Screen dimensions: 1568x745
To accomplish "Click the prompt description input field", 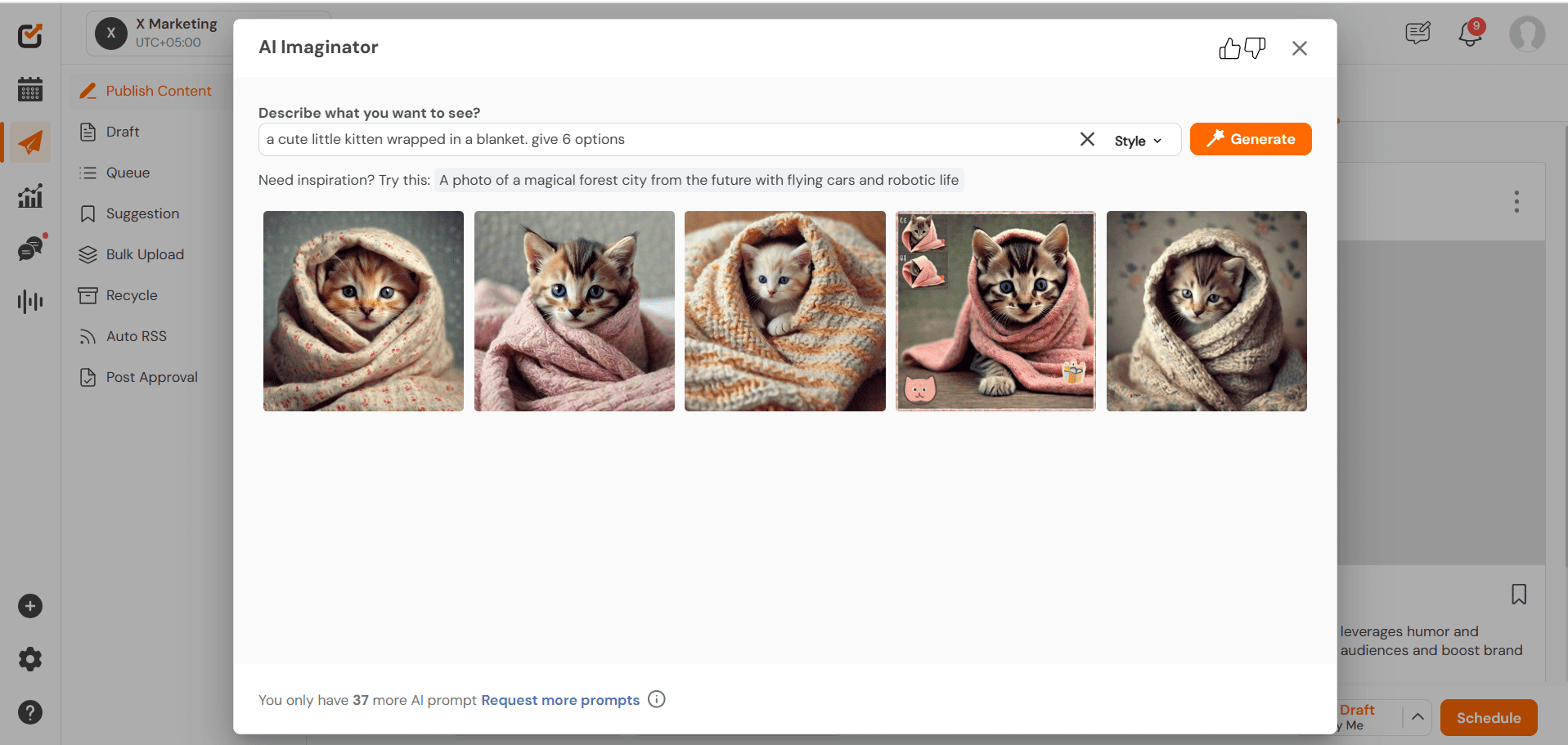I will point(663,139).
